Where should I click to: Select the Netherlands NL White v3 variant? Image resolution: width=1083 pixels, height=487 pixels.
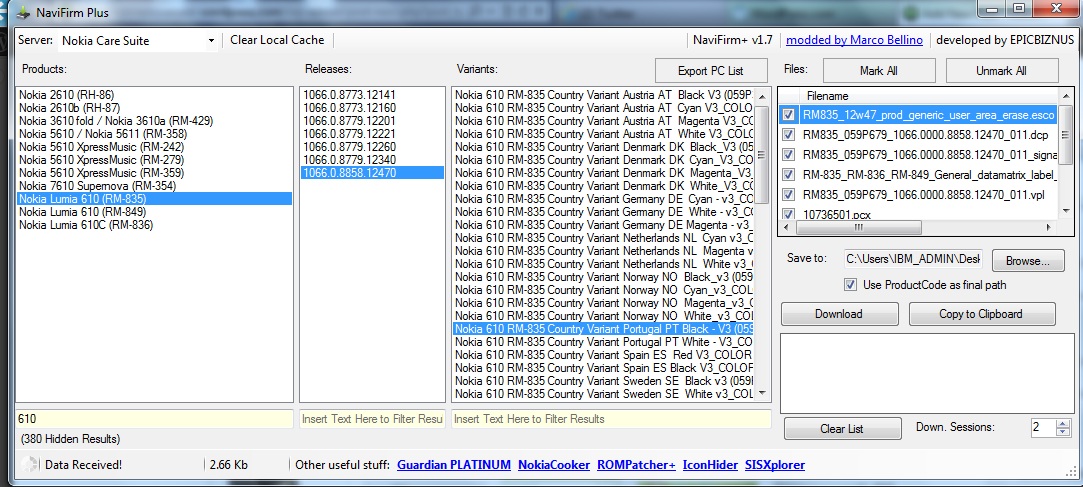click(604, 264)
